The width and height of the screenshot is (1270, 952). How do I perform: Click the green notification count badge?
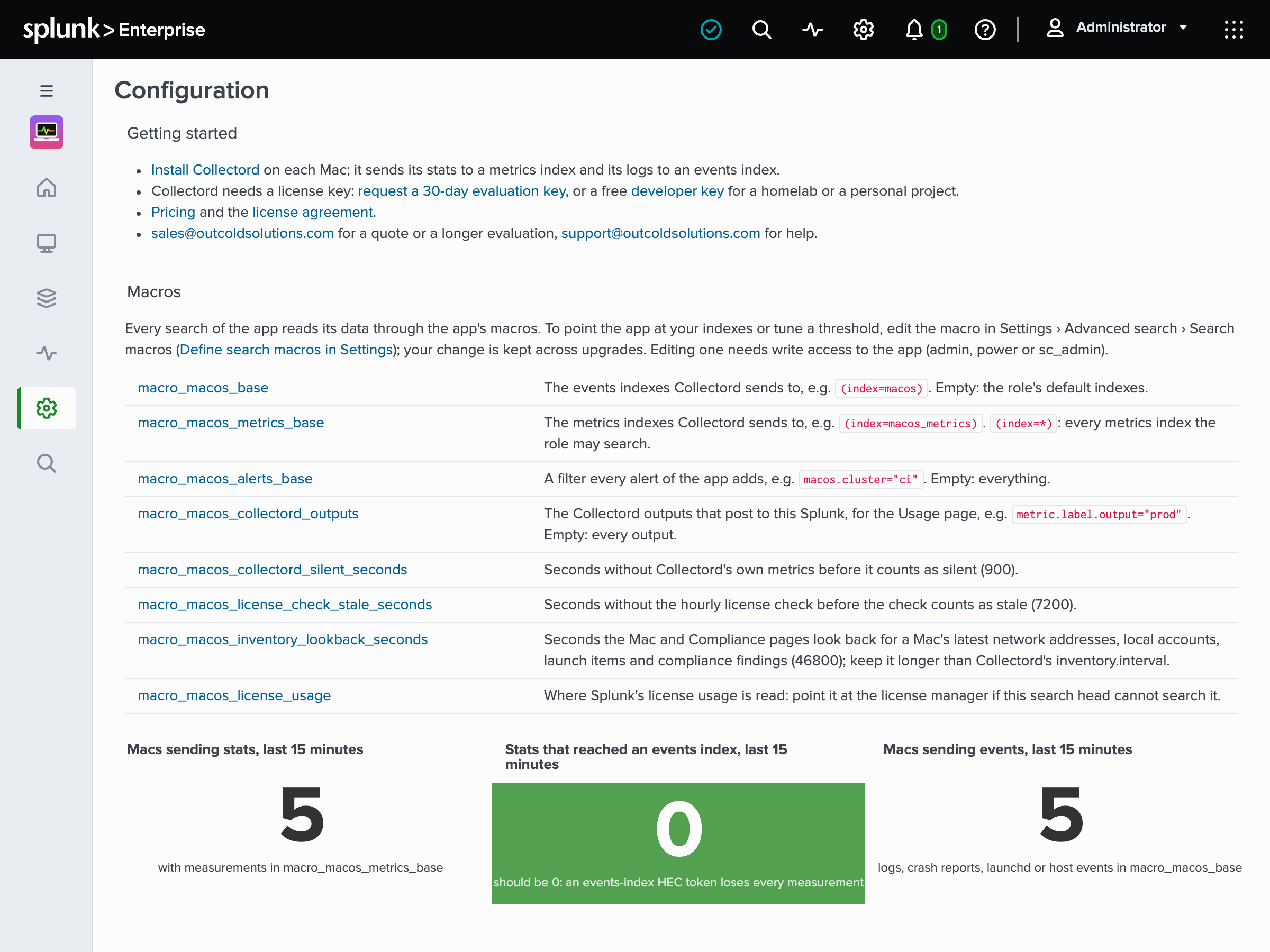(x=939, y=29)
